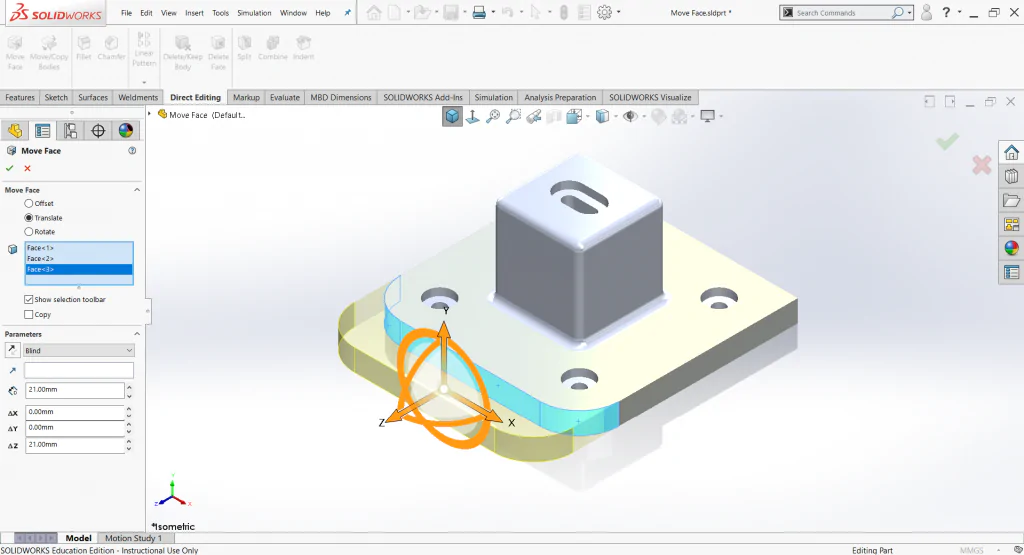The width and height of the screenshot is (1024, 555).
Task: Click the Previous View icon
Action: coord(534,116)
